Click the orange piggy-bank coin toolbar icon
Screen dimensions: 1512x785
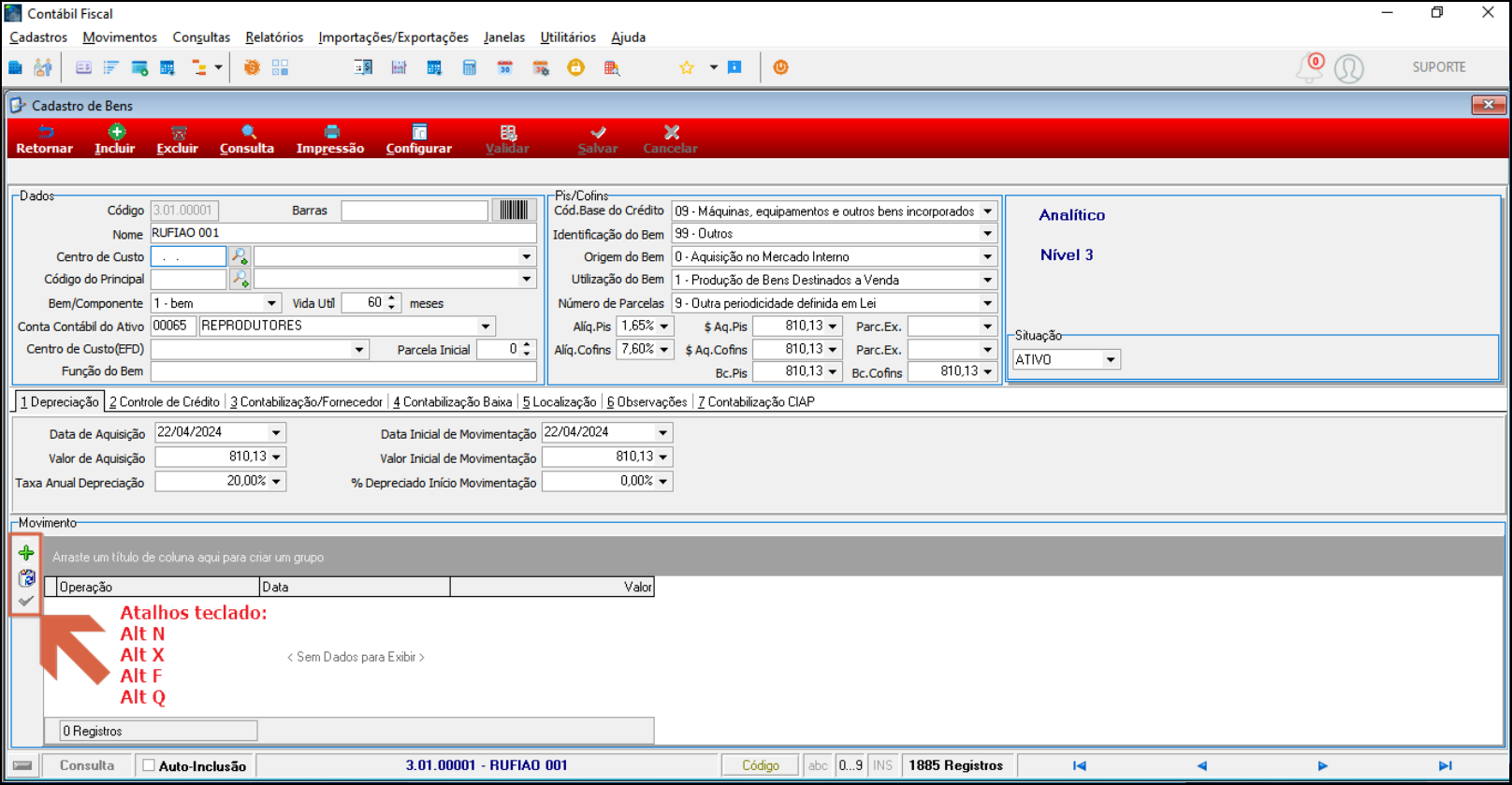252,67
